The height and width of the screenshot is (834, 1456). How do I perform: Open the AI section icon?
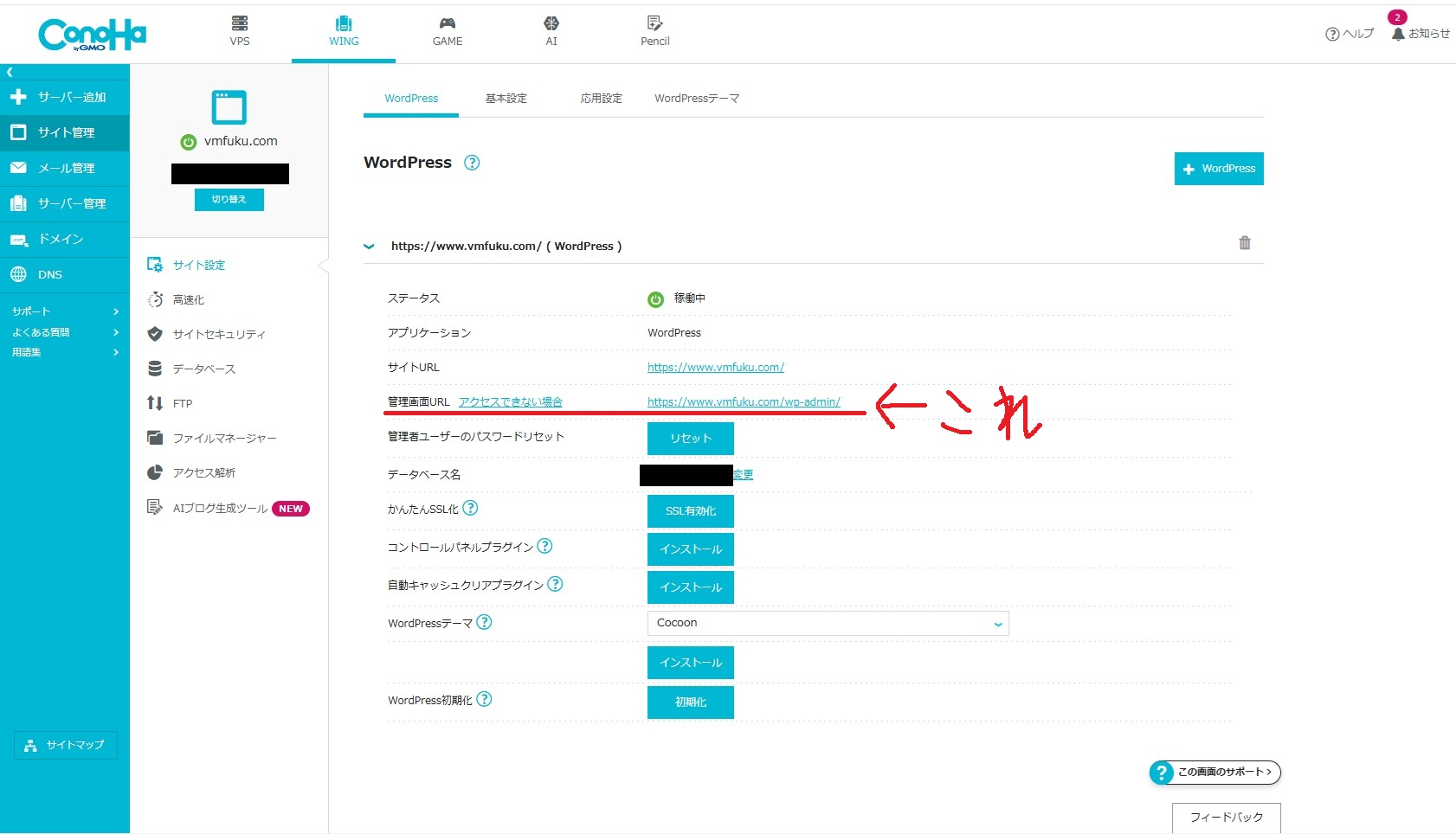[x=551, y=23]
